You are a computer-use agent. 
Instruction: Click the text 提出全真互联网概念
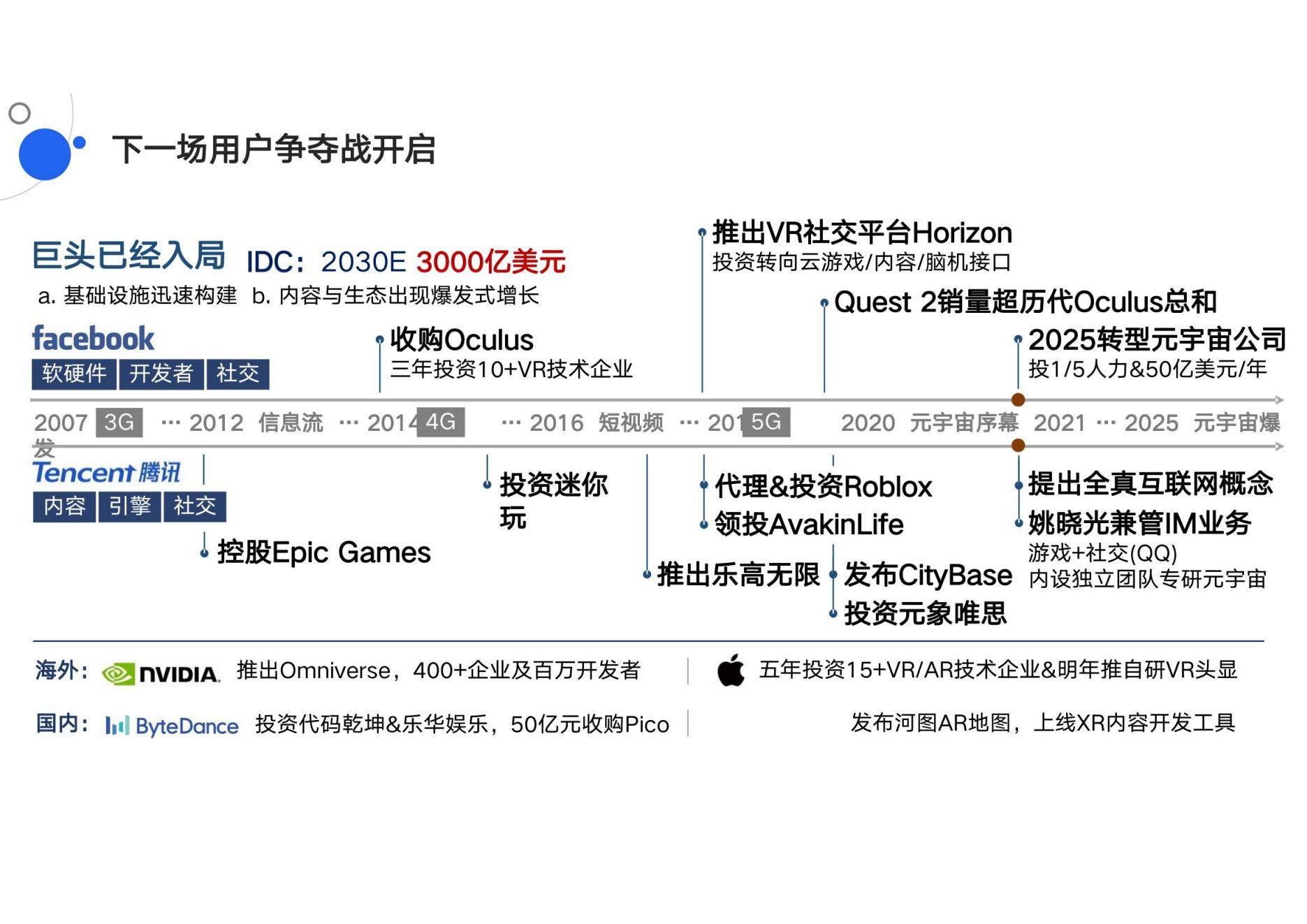(1151, 483)
